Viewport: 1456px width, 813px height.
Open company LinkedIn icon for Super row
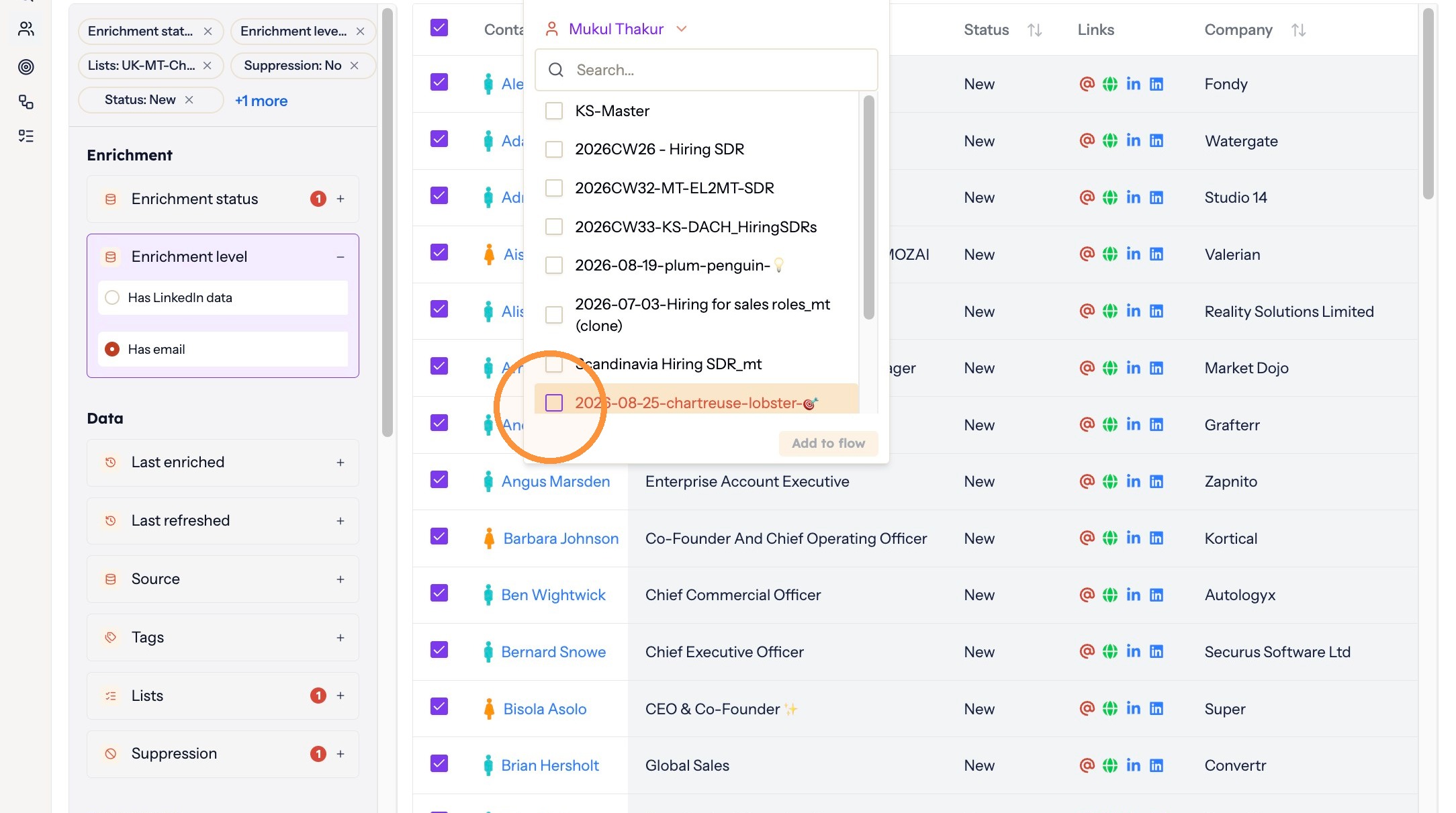[x=1156, y=709]
